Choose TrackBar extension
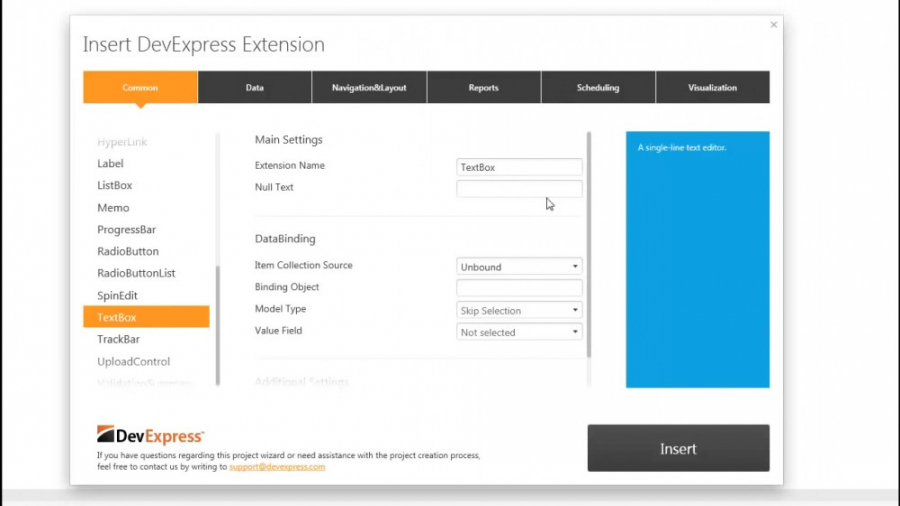The width and height of the screenshot is (900, 506). 118,339
